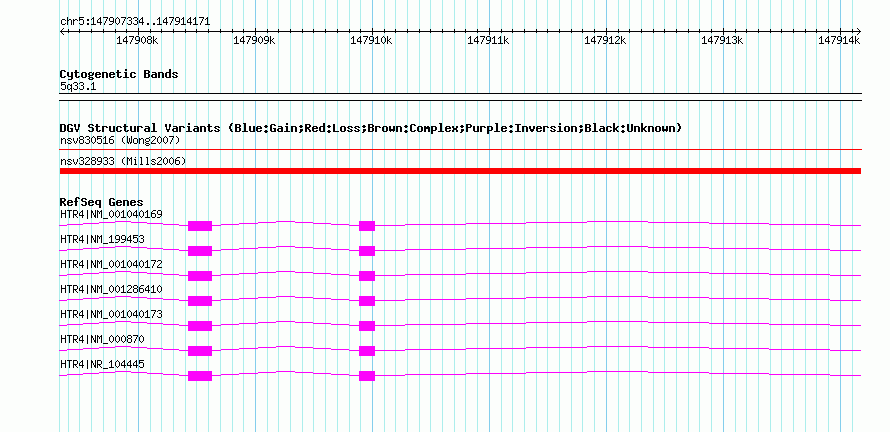Click the 147914k ruler tick label
The width and height of the screenshot is (890, 432).
coord(839,40)
